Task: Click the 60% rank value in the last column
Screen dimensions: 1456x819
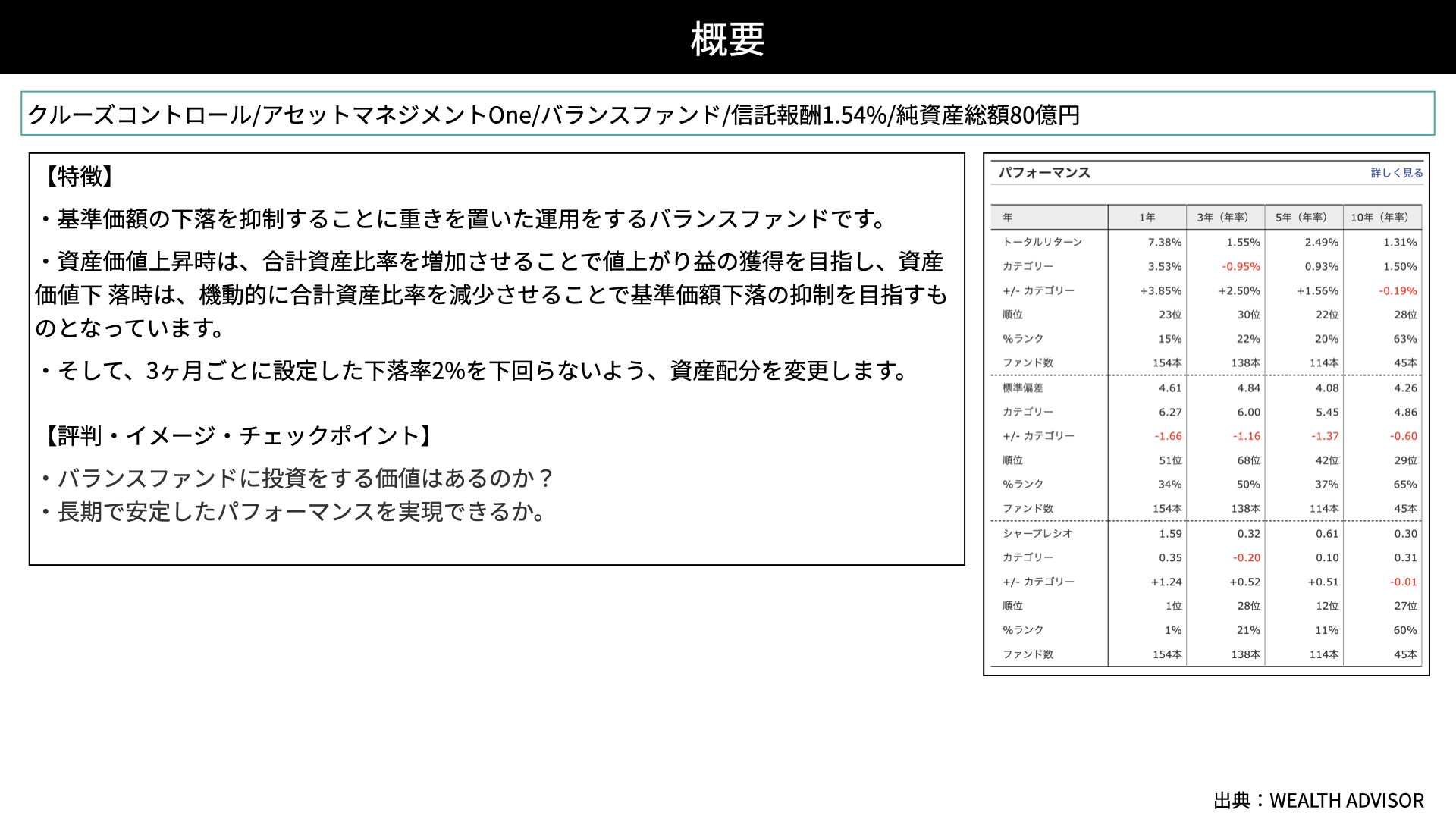Action: coord(1405,631)
